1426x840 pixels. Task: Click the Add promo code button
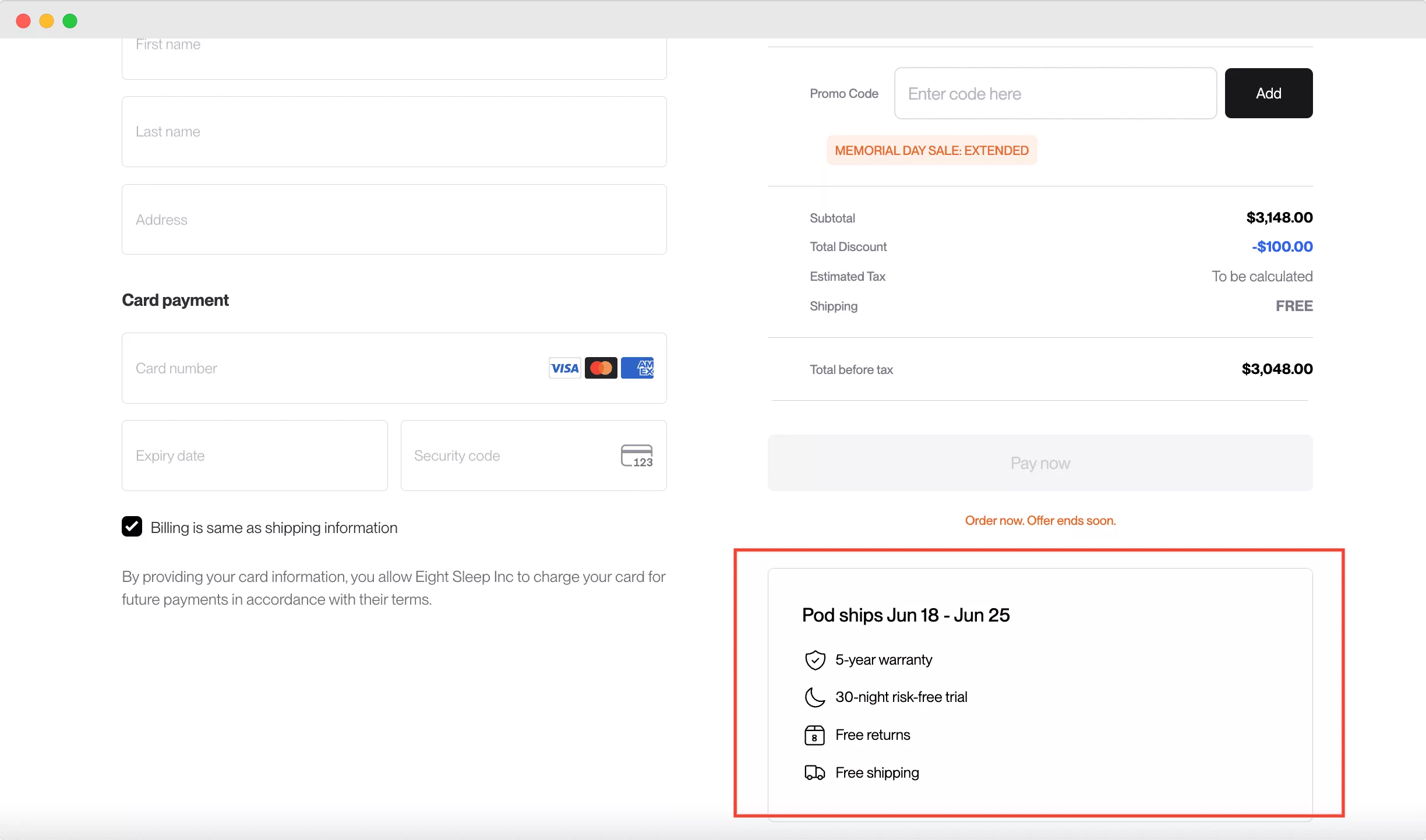click(1269, 93)
